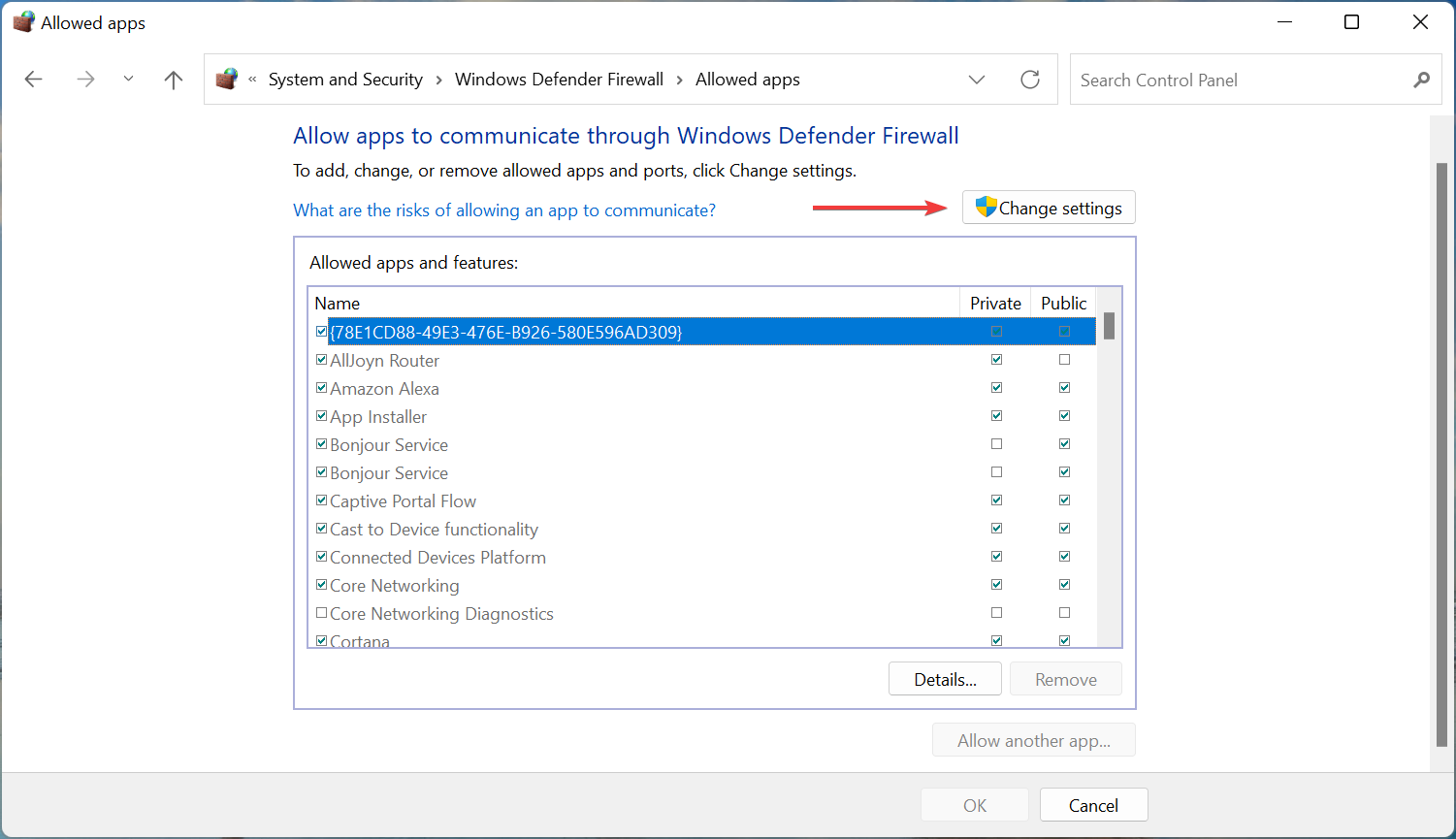The height and width of the screenshot is (839, 1456).
Task: Toggle Public checkbox for Amazon Alexa
Action: pyautogui.click(x=1064, y=388)
